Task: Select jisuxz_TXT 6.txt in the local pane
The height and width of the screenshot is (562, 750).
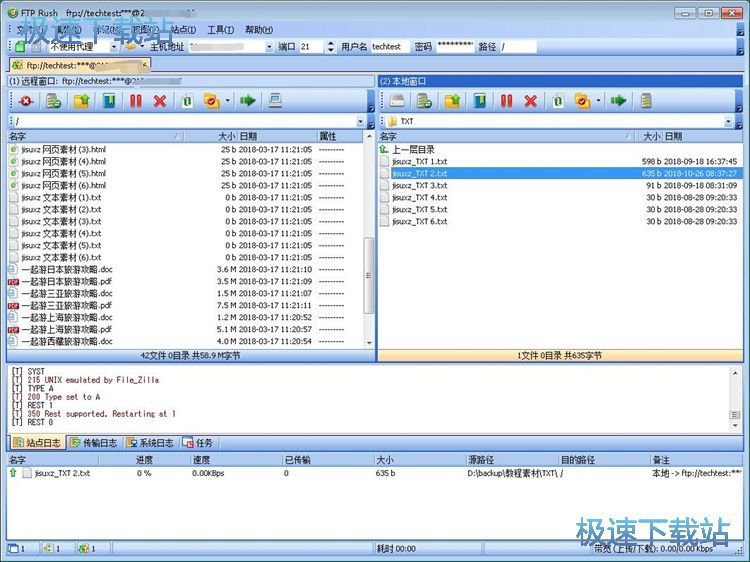Action: [x=560, y=221]
